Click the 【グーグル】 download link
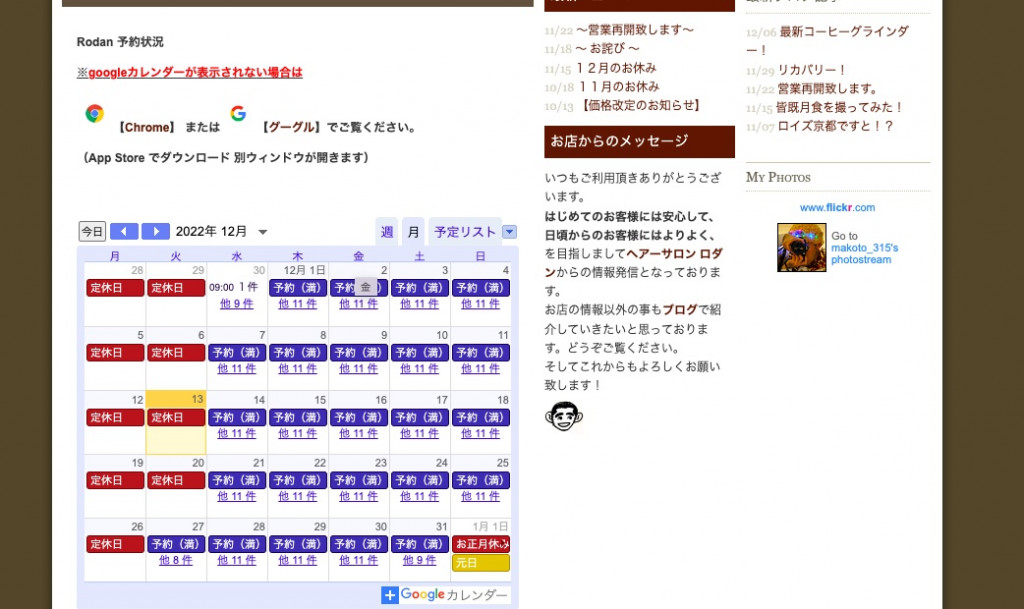1024x609 pixels. (291, 127)
